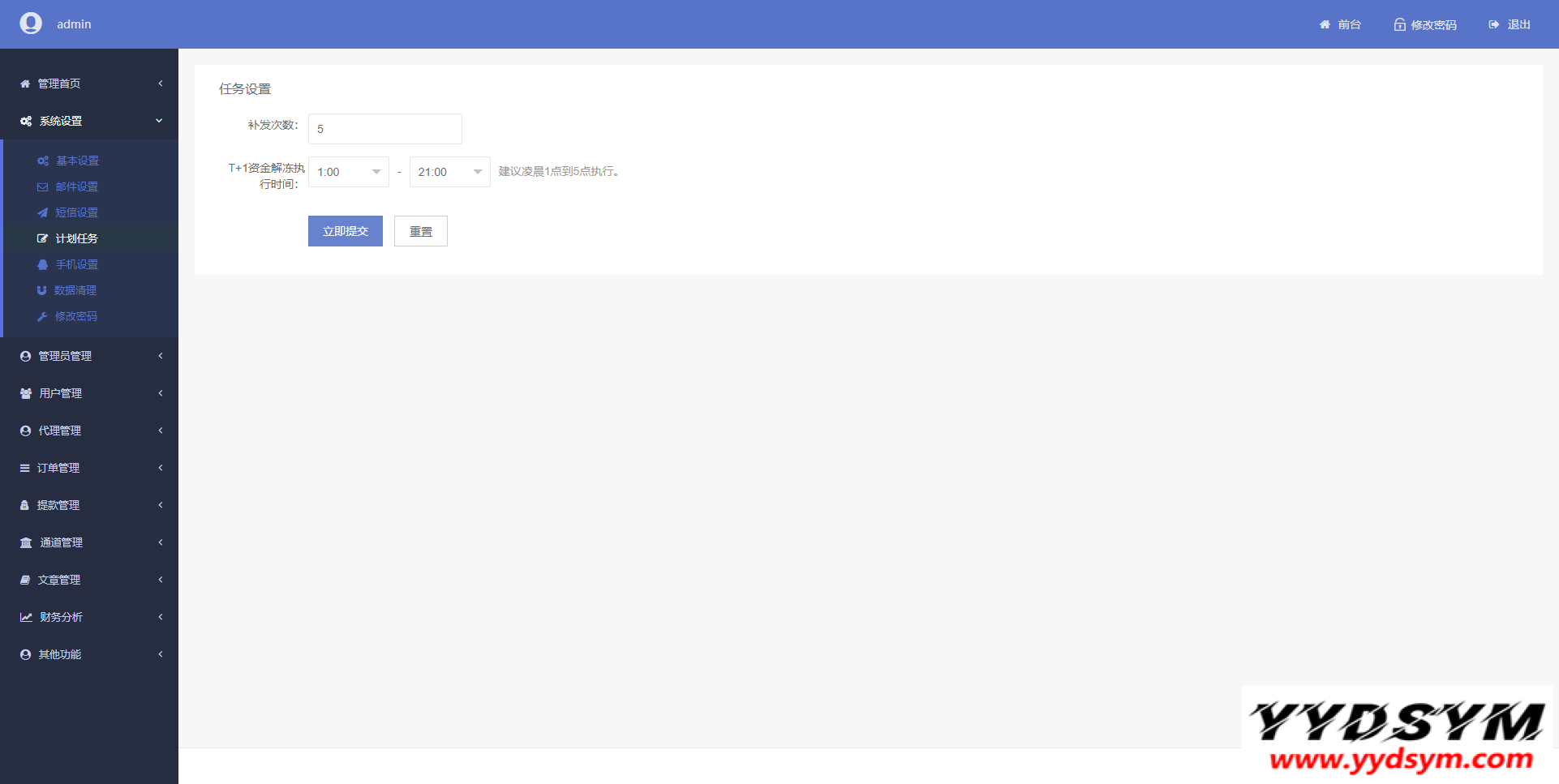Click the bank icon for 通道管理
This screenshot has height=784, width=1559.
pyautogui.click(x=26, y=542)
